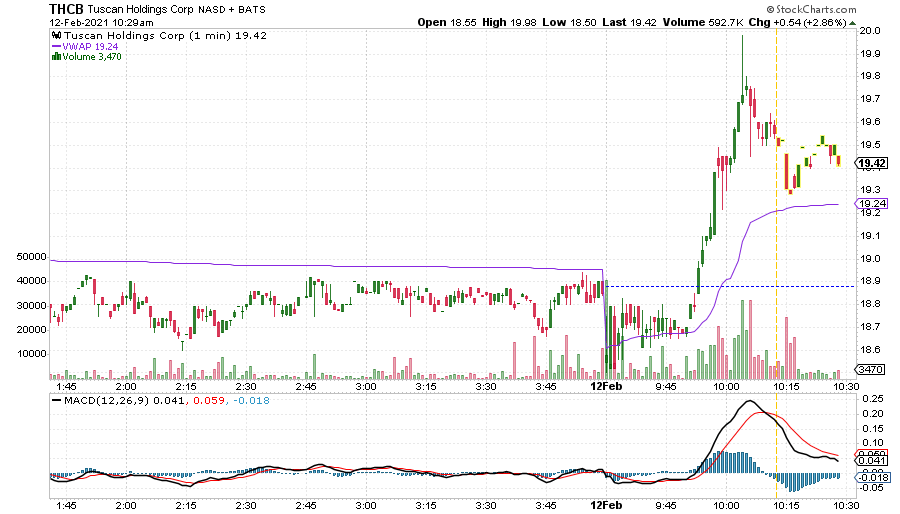Click the High 19.98 value
Screen dimensions: 900x514
(x=509, y=22)
